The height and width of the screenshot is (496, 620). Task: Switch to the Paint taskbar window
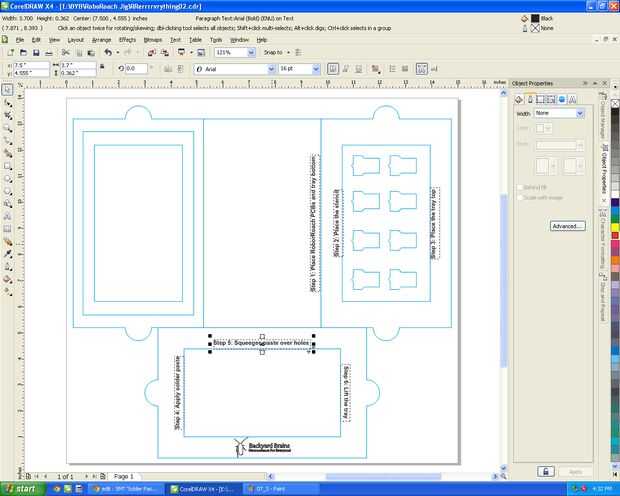click(280, 489)
